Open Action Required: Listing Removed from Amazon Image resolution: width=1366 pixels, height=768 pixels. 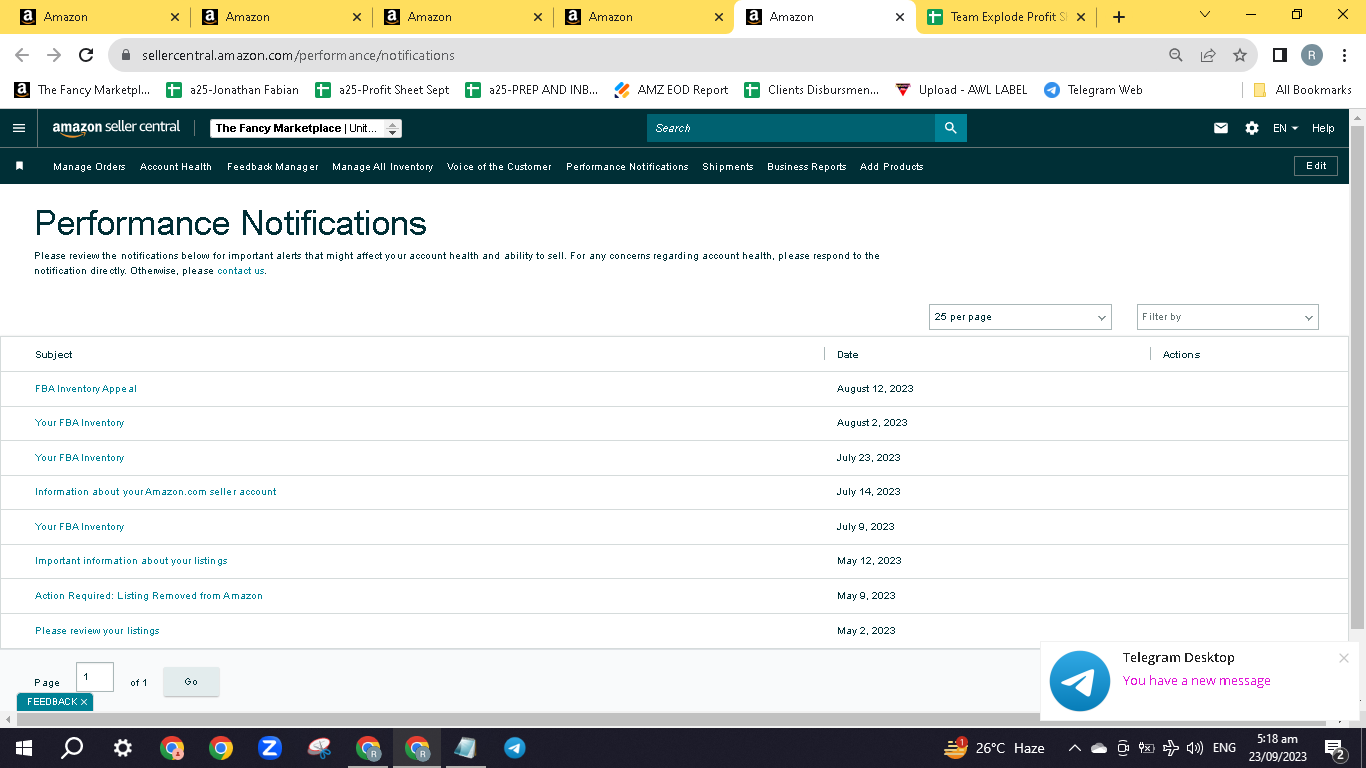click(149, 596)
